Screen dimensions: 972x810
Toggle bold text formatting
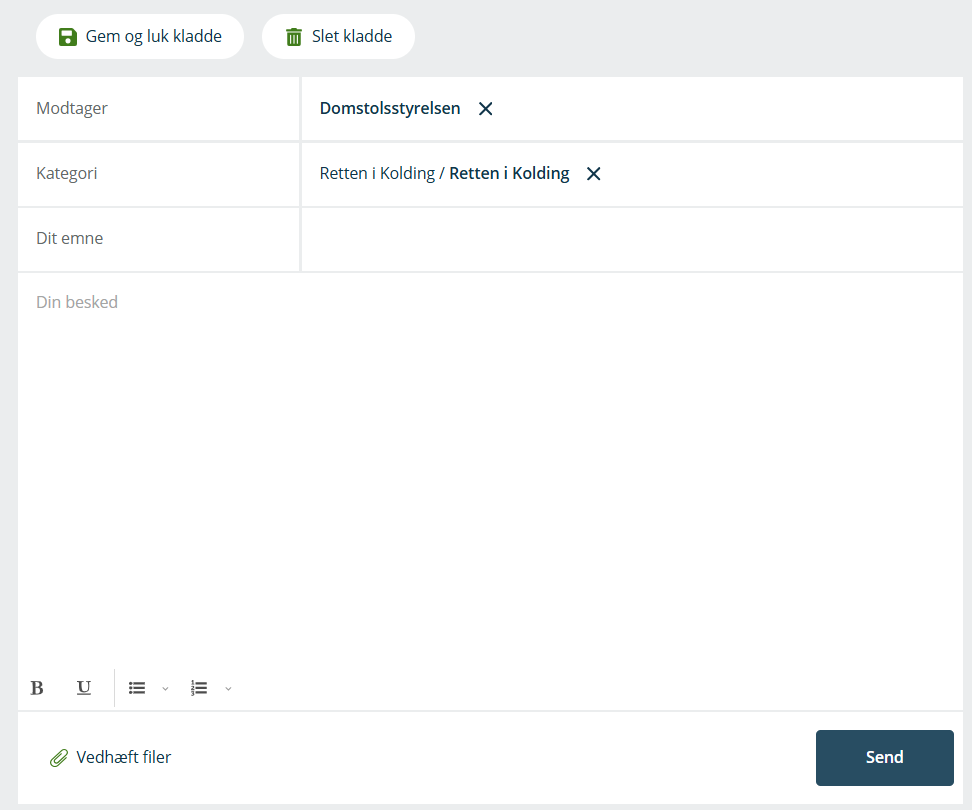click(x=37, y=688)
